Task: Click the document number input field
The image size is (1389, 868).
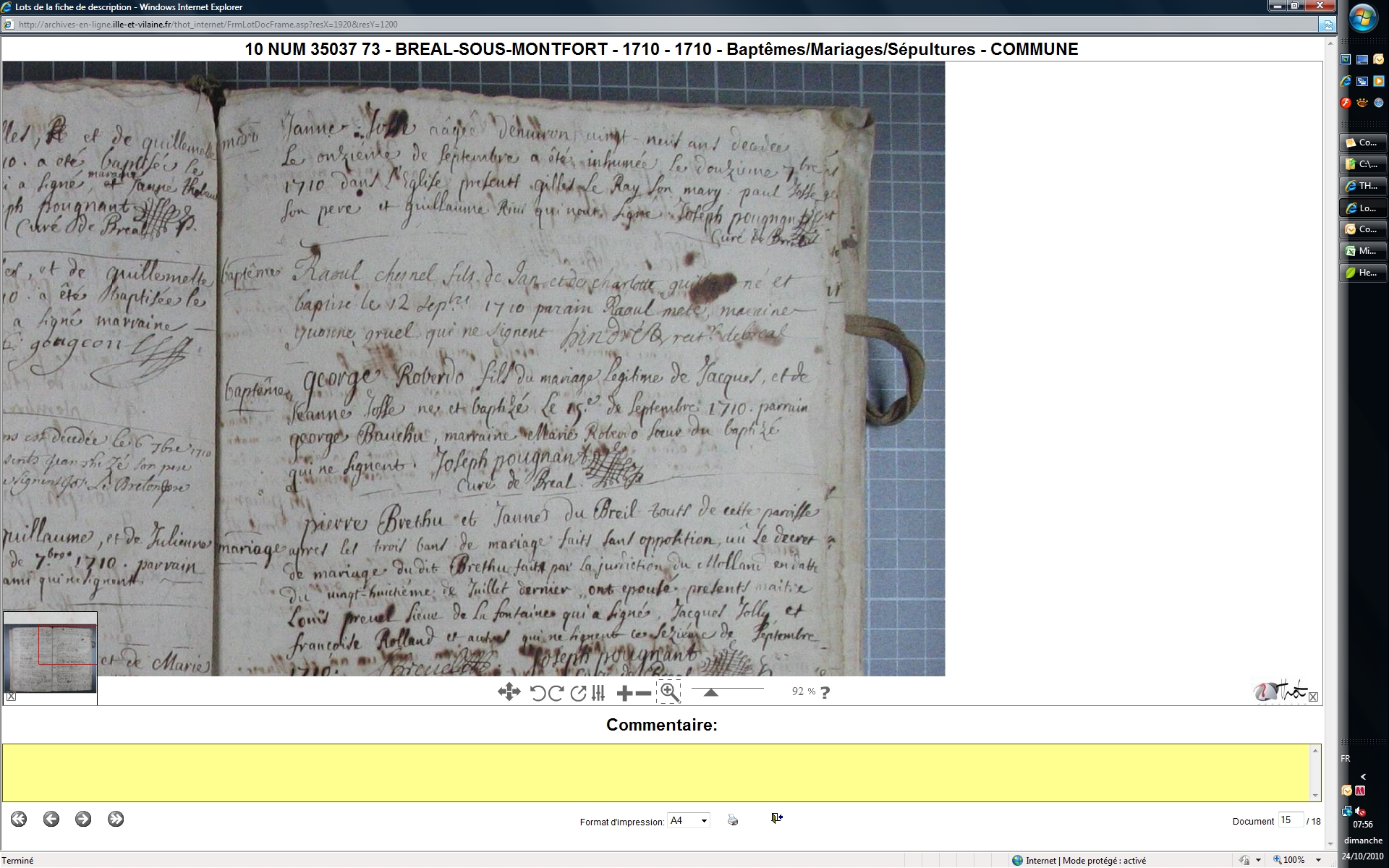Action: coord(1290,820)
